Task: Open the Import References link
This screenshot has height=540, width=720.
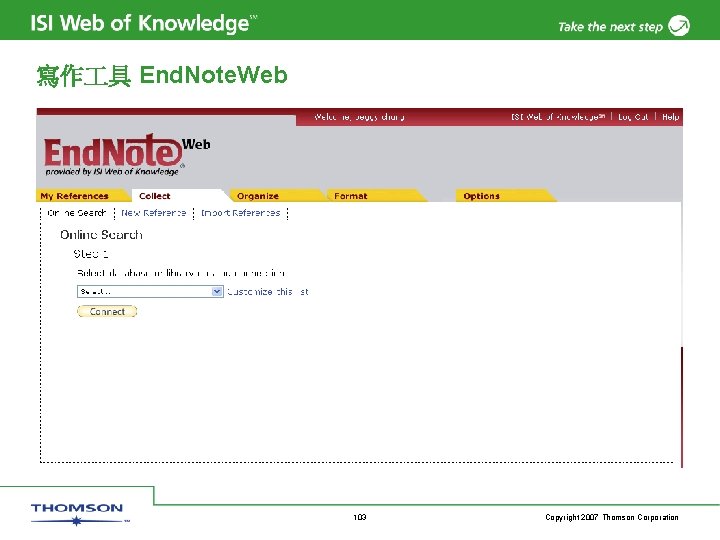Action: [x=241, y=213]
